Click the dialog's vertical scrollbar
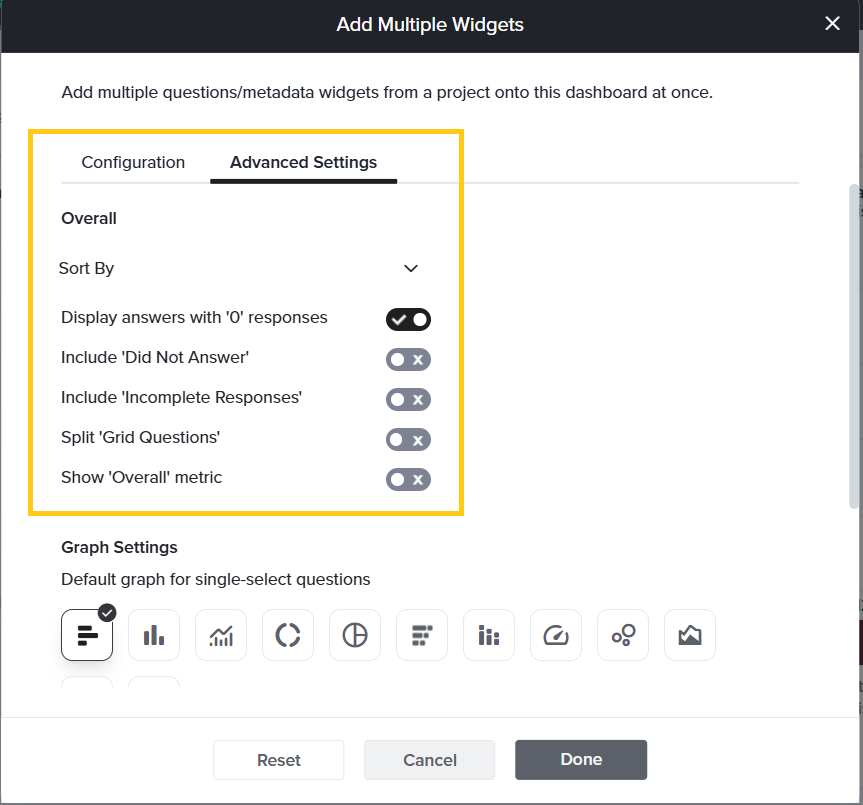This screenshot has width=863, height=805. point(855,347)
